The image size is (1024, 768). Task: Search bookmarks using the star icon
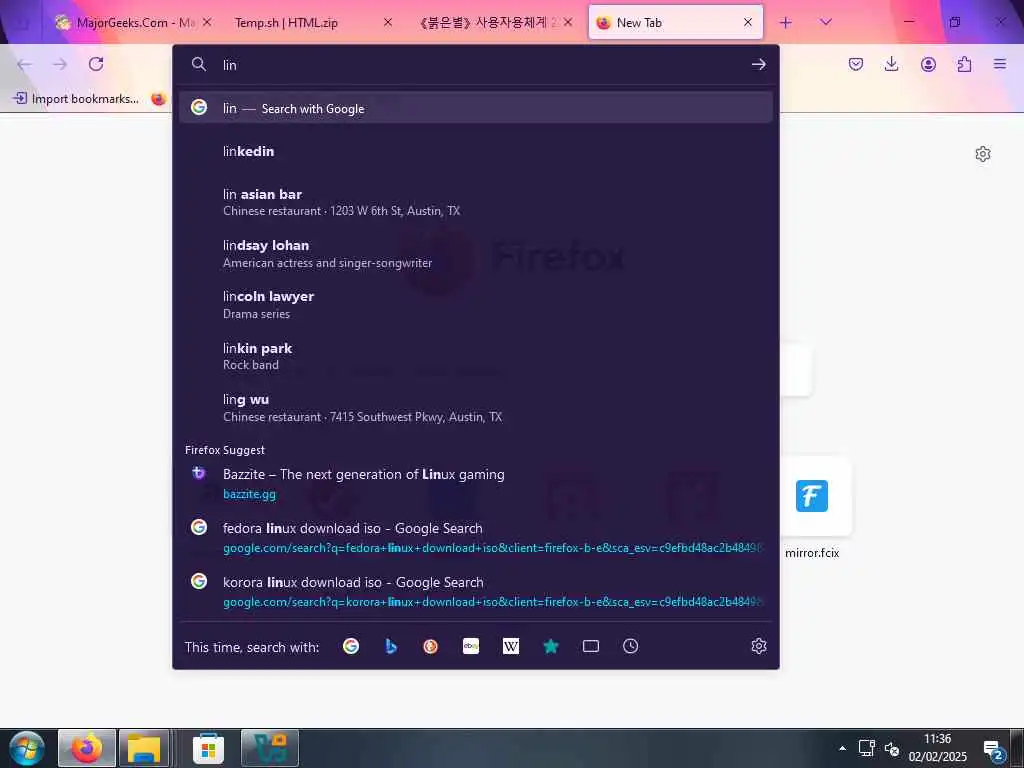coord(551,646)
